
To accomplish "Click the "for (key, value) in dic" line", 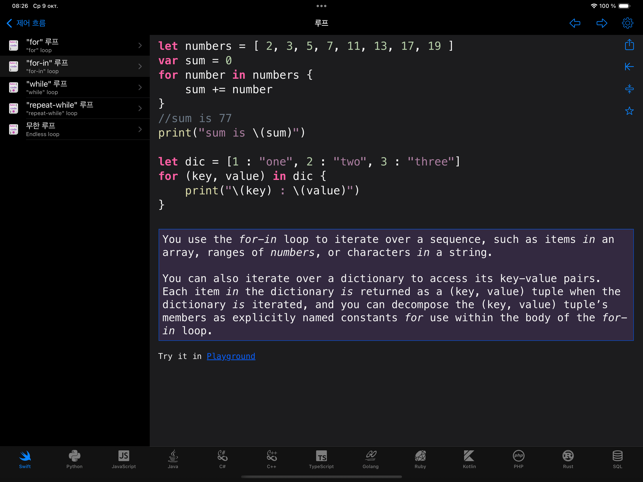I will [x=242, y=176].
